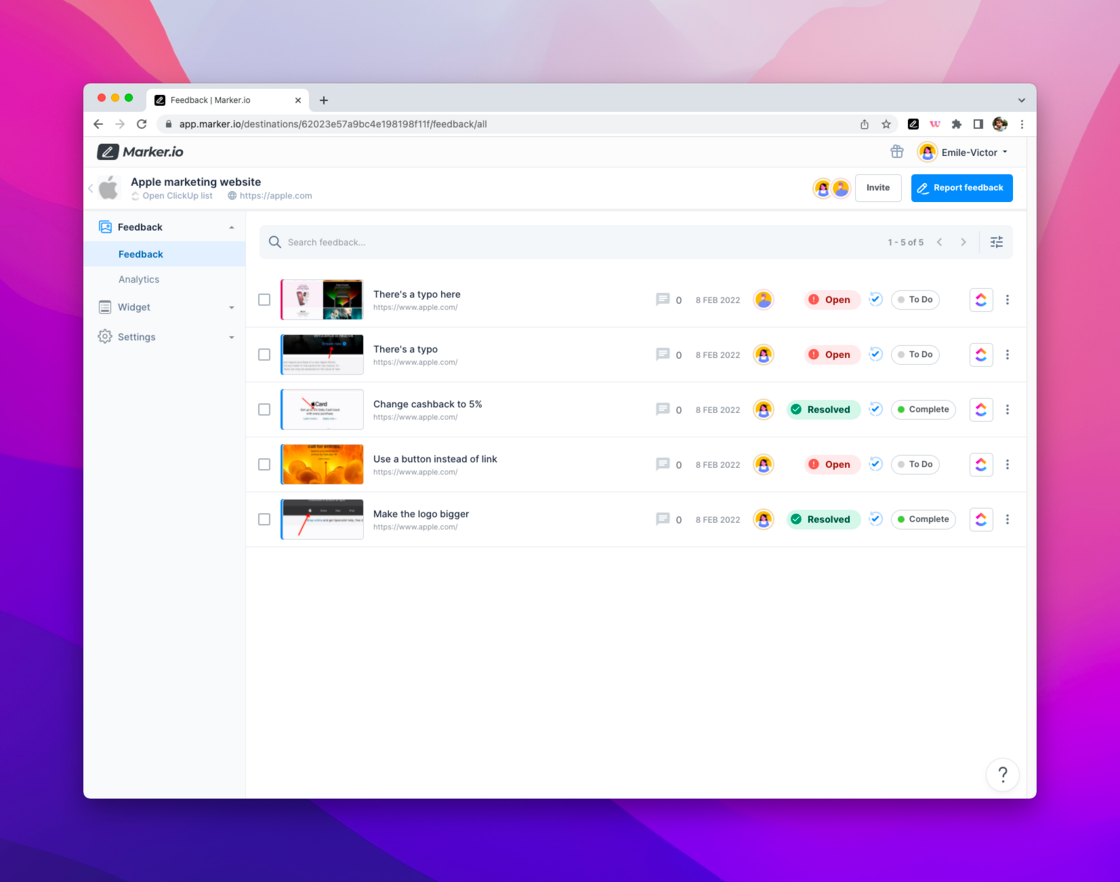Open a new browser tab
The image size is (1120, 882).
click(324, 100)
